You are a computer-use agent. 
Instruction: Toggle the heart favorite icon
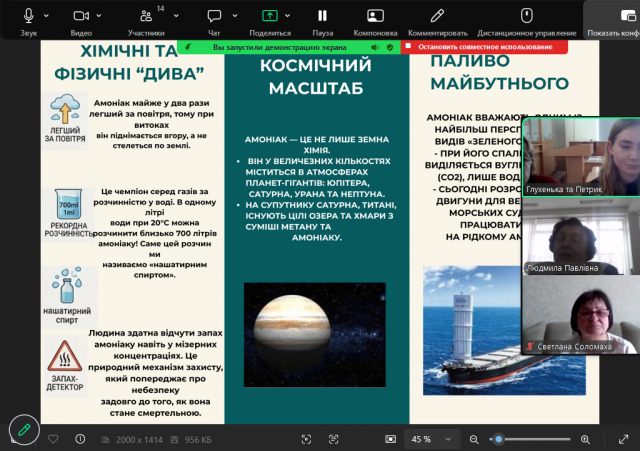pyautogui.click(x=54, y=439)
